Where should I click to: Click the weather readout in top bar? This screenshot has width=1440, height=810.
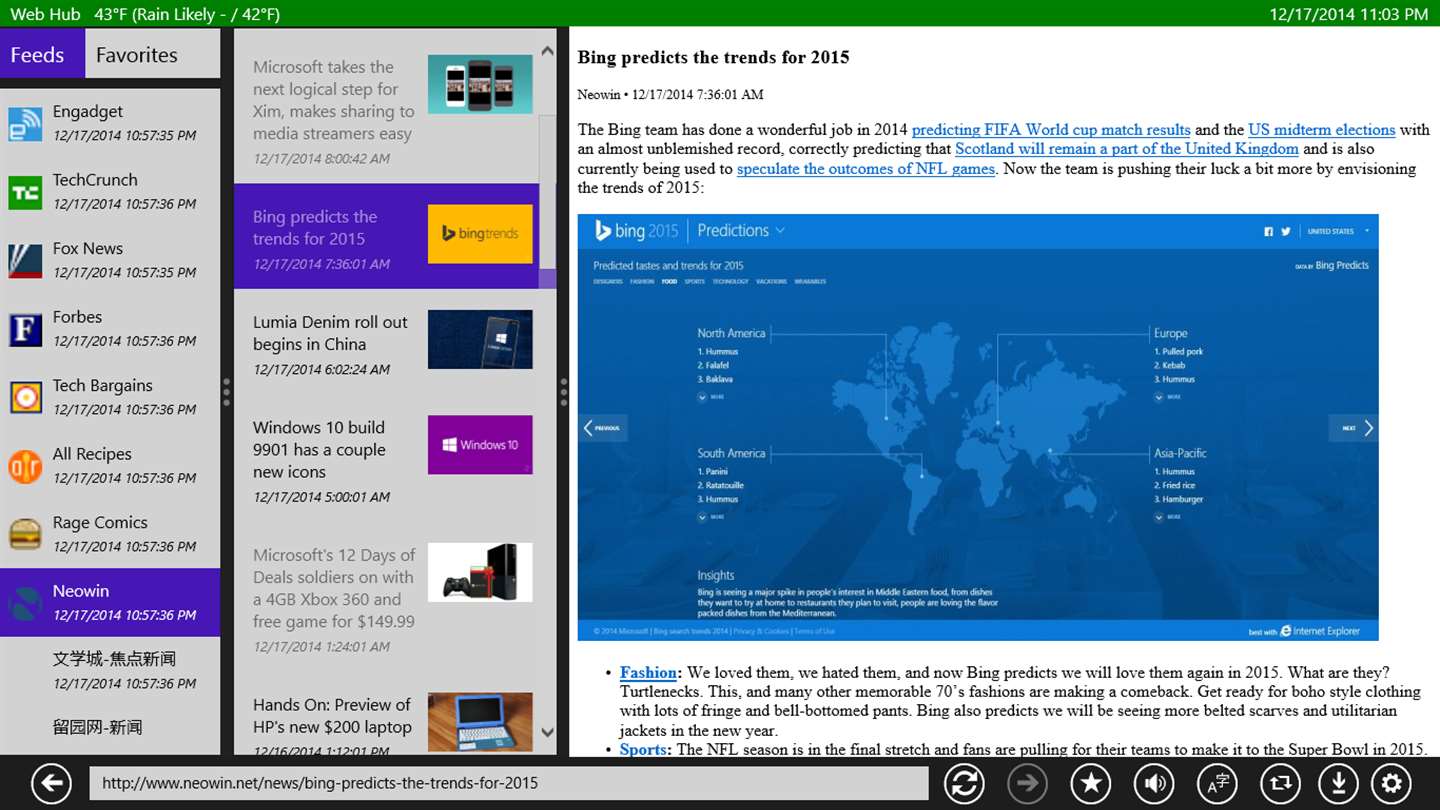[187, 14]
